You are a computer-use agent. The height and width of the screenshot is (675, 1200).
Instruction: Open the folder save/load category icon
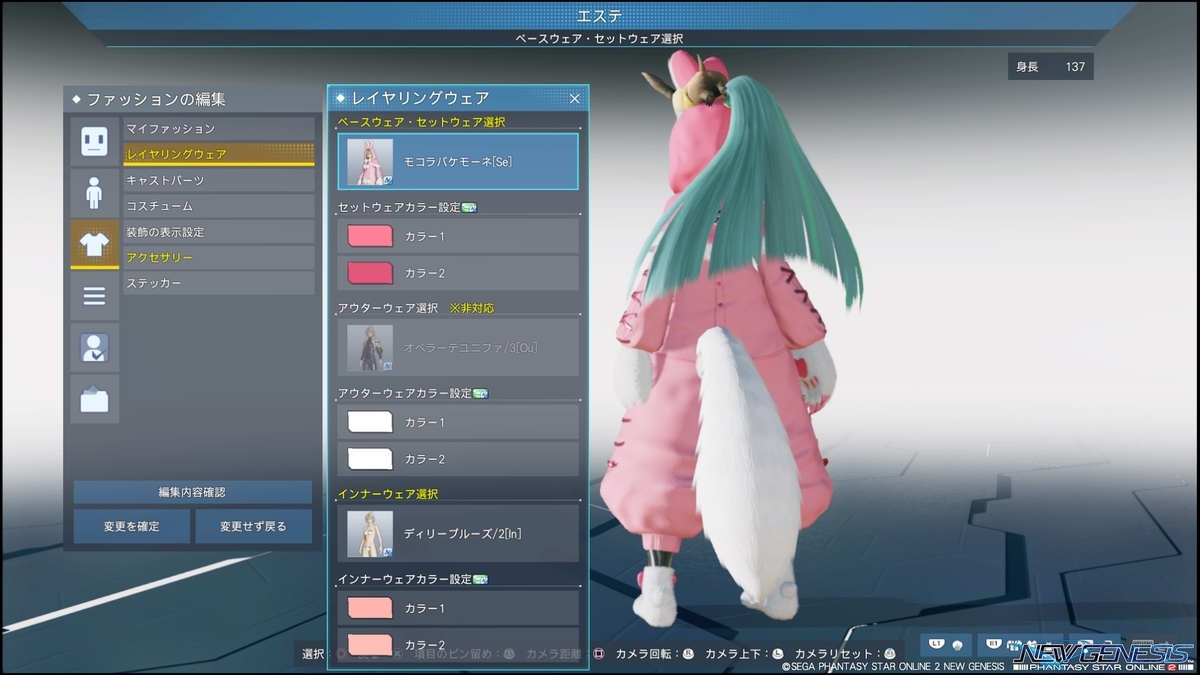pyautogui.click(x=94, y=399)
